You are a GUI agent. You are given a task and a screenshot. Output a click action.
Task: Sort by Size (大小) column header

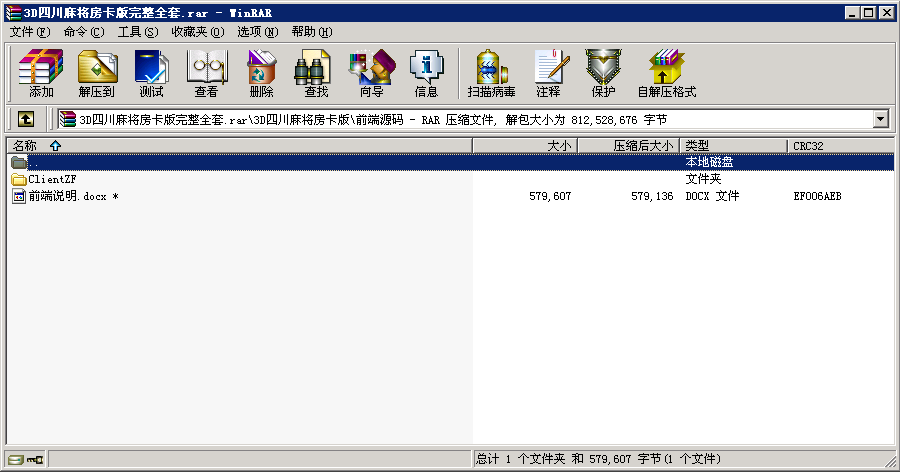(x=559, y=146)
